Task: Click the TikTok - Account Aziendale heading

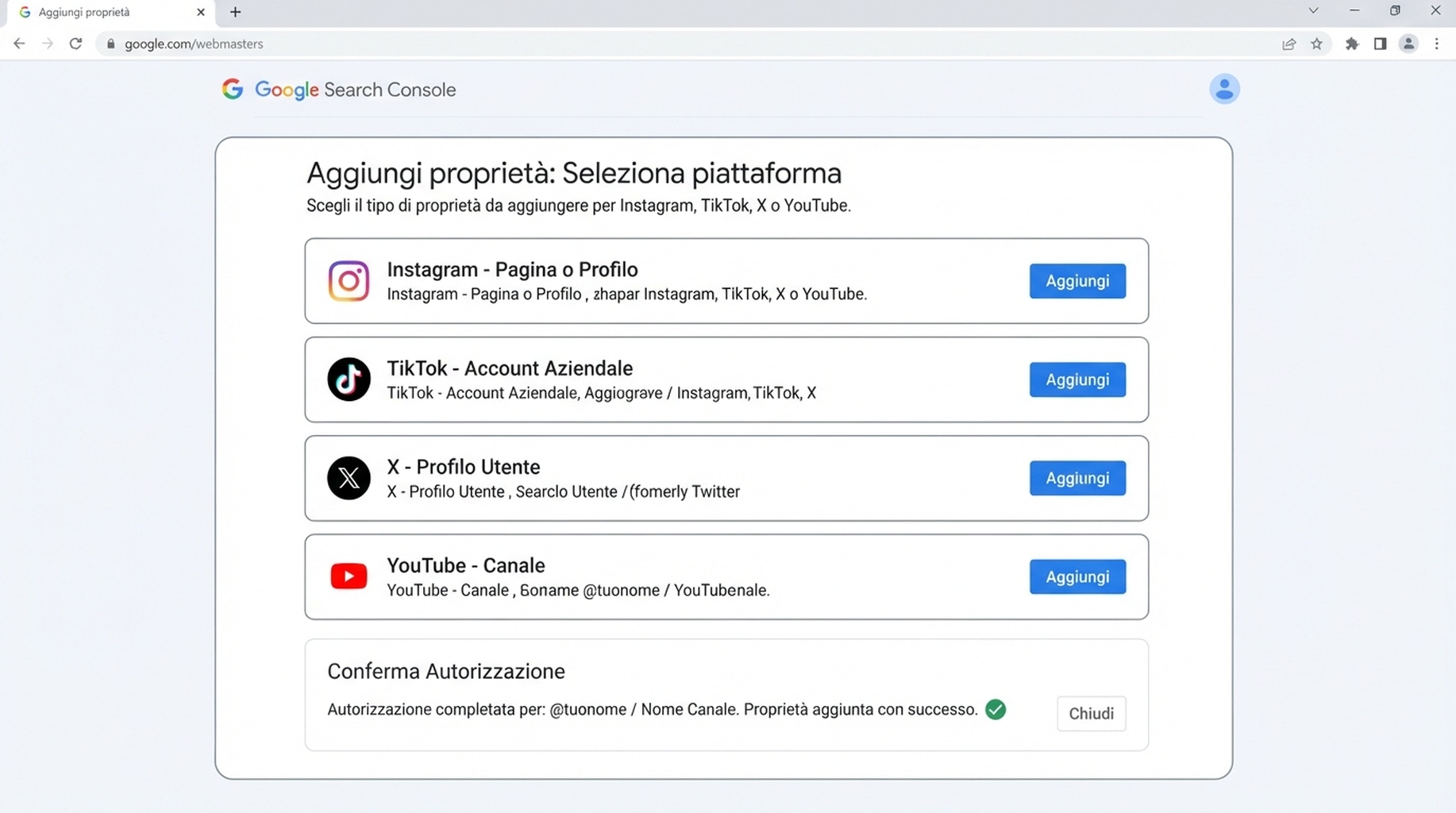Action: (510, 368)
